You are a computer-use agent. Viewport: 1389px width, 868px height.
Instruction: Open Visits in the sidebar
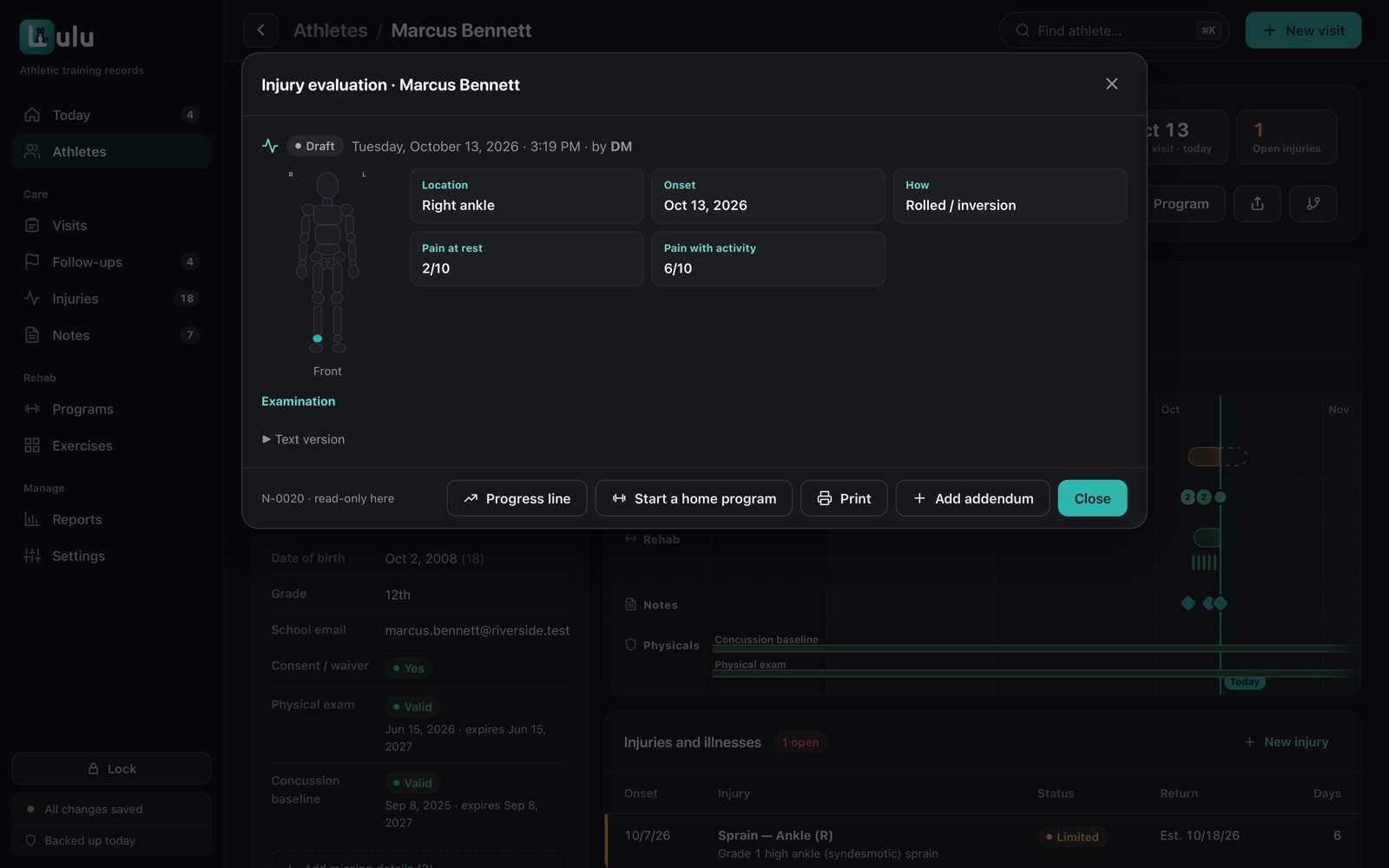pyautogui.click(x=111, y=225)
